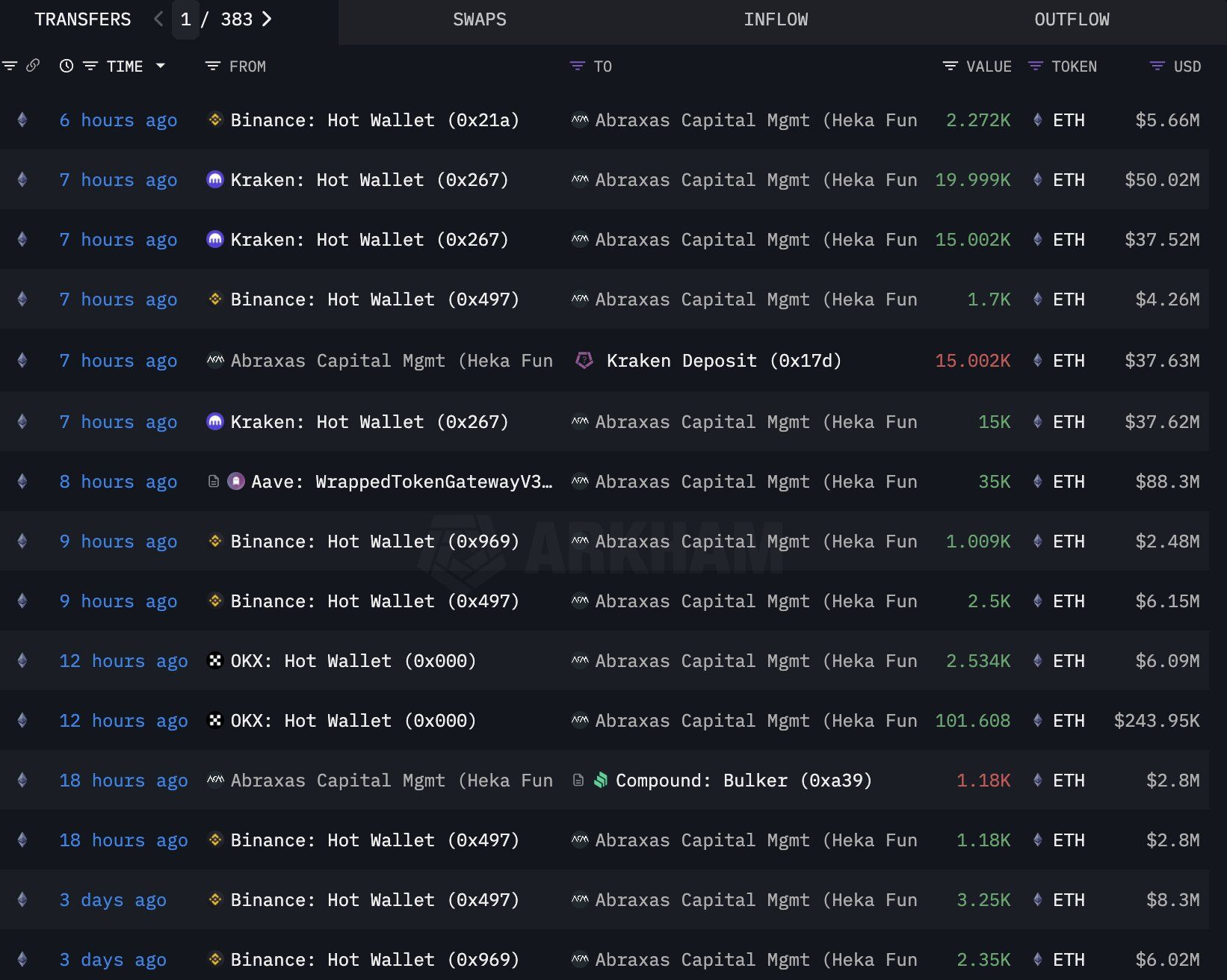Screen dimensions: 1227x980
Task: Click the page number field showing 1
Action: [185, 19]
